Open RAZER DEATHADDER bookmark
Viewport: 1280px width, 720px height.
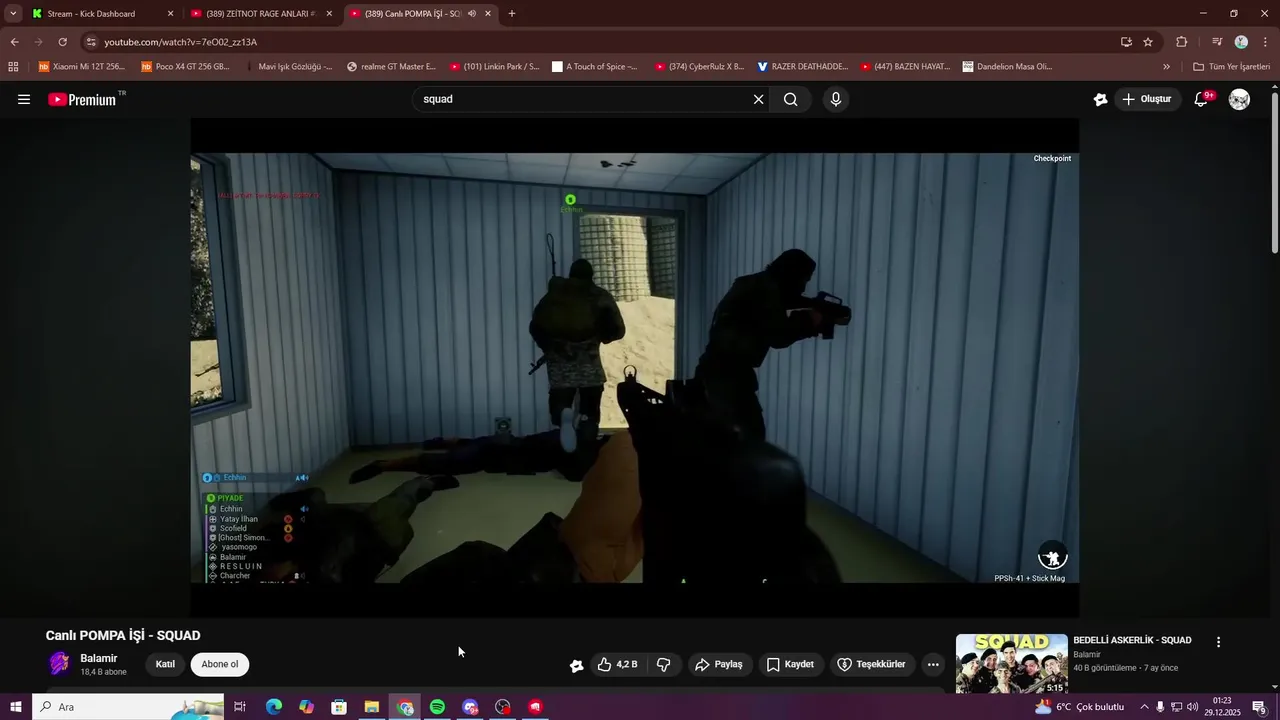pyautogui.click(x=802, y=67)
